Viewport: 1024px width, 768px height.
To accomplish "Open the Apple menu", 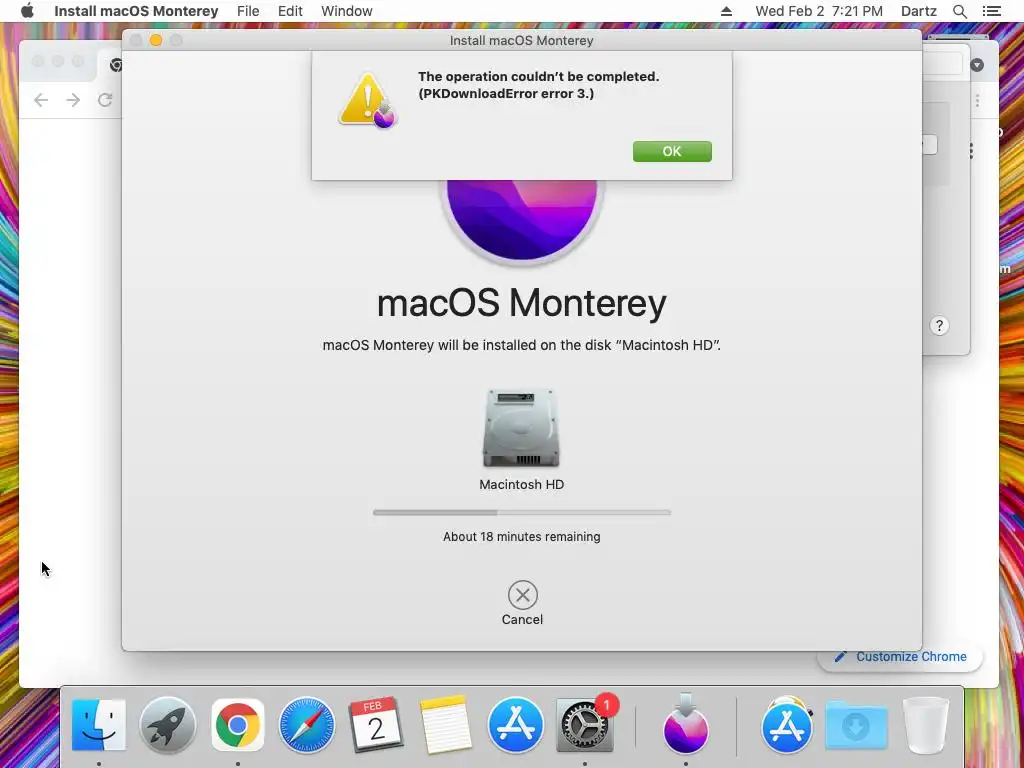I will click(27, 11).
